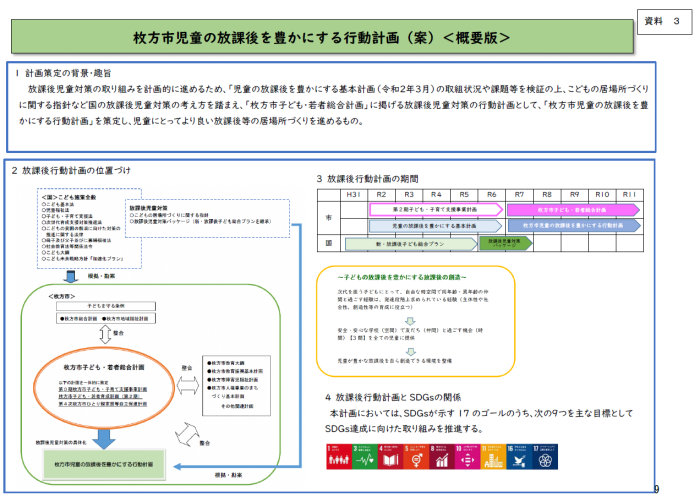Click heading 3 放課後行動計画の期間

point(367,179)
